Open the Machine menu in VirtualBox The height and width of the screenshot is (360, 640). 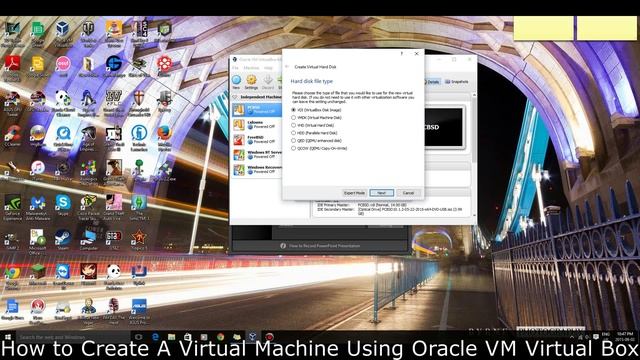(x=251, y=68)
